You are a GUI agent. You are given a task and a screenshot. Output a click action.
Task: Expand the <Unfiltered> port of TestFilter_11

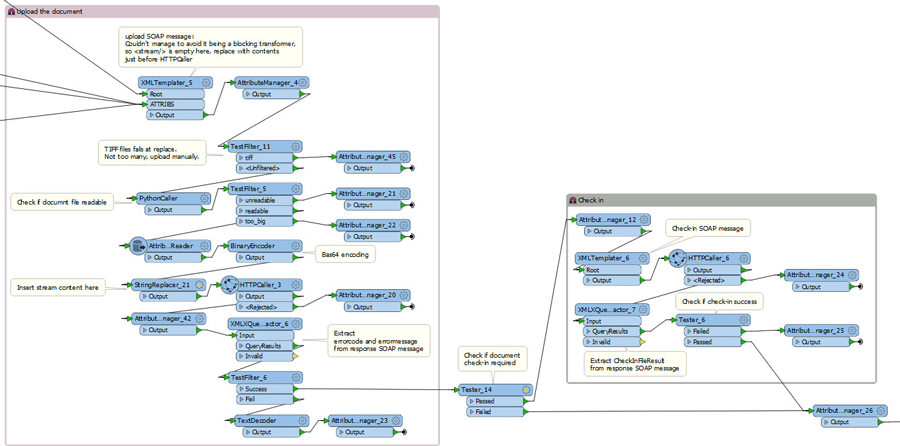click(241, 168)
